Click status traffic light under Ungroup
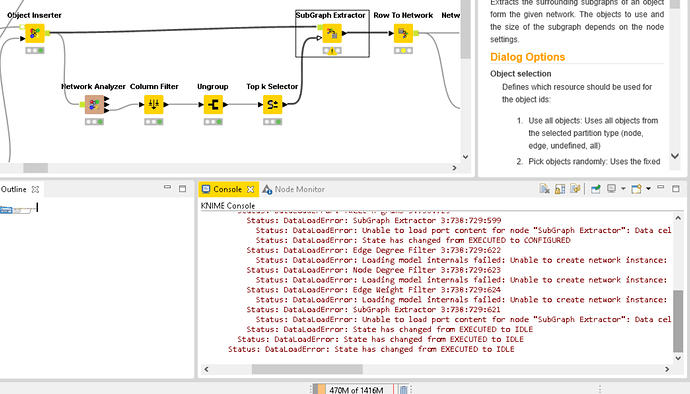 point(213,122)
